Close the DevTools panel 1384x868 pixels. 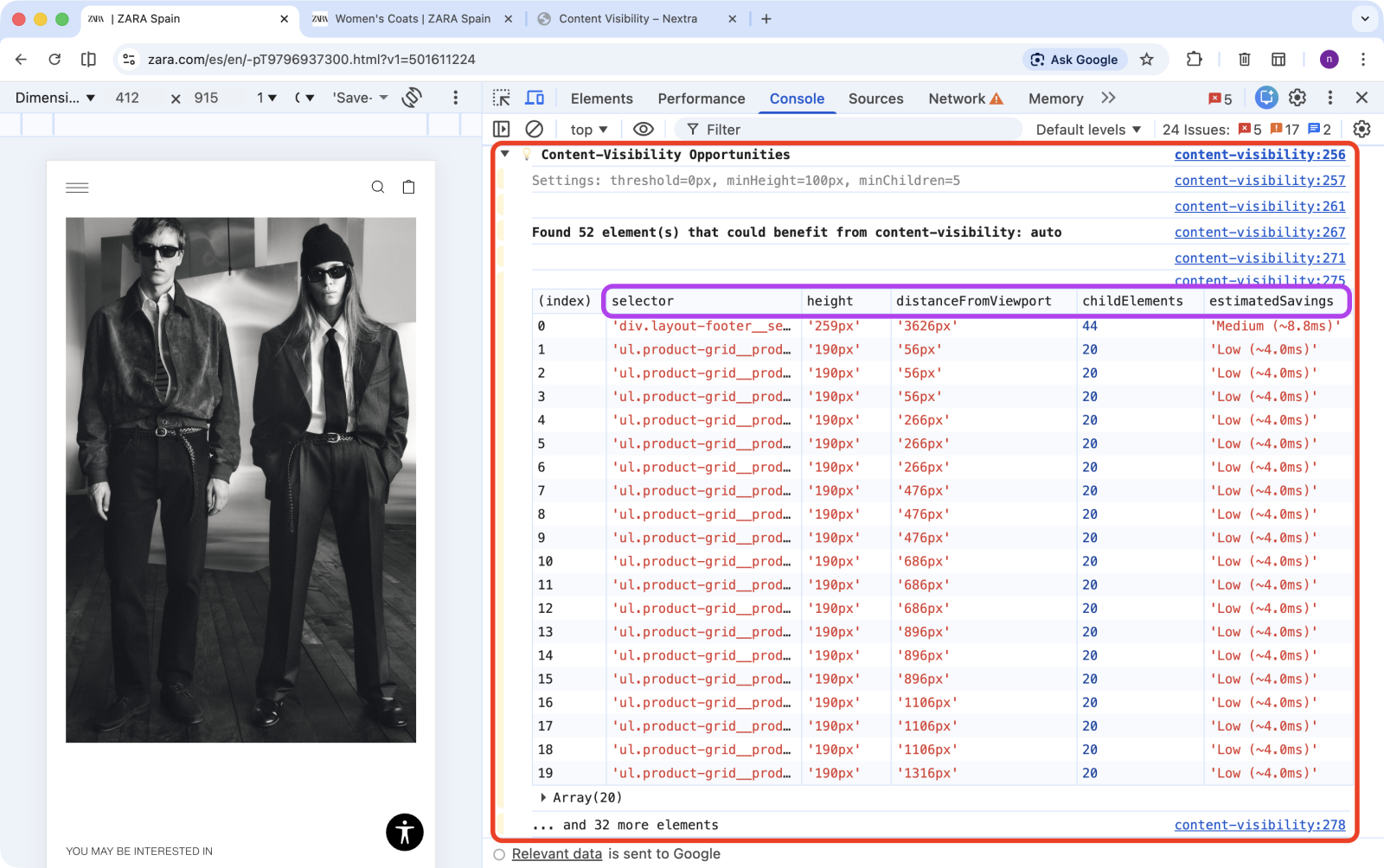[x=1362, y=98]
